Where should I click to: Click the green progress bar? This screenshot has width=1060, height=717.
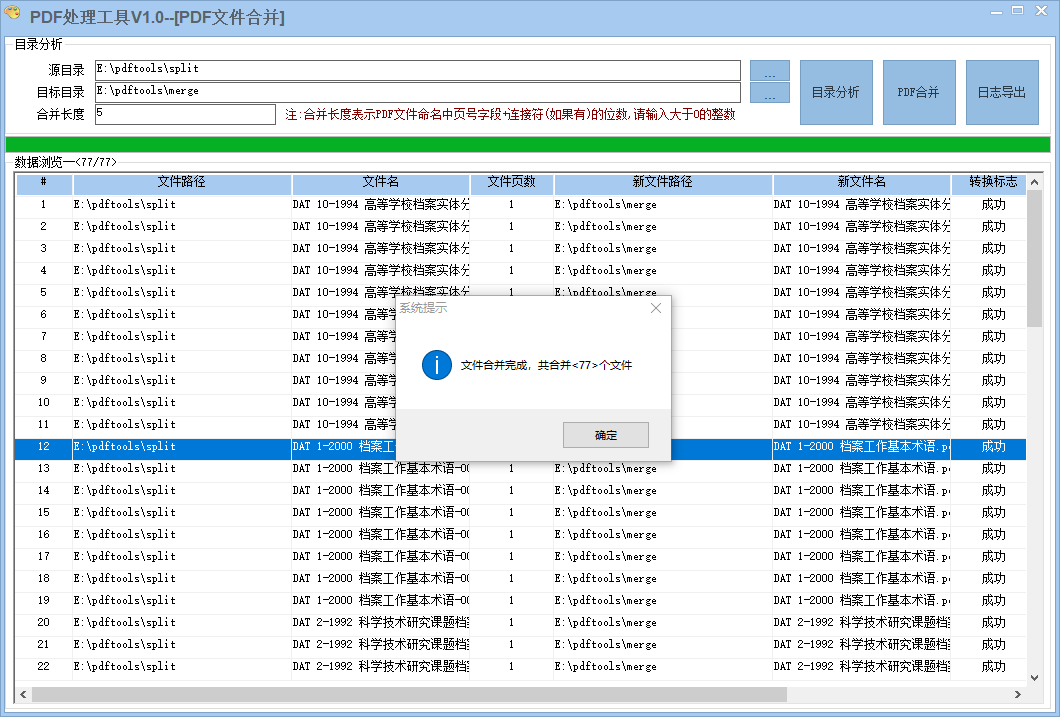(x=528, y=144)
